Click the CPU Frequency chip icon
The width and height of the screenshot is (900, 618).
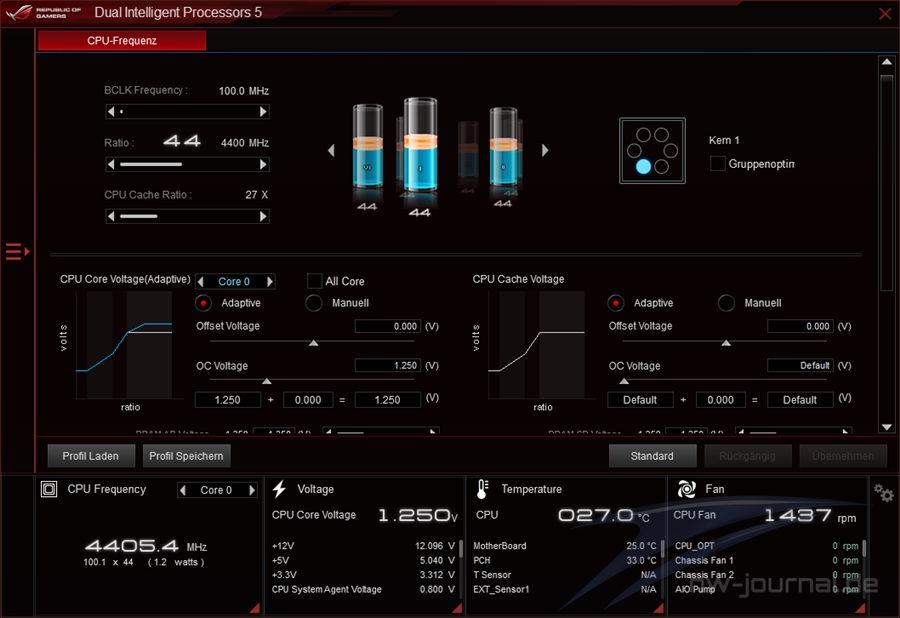tap(49, 489)
